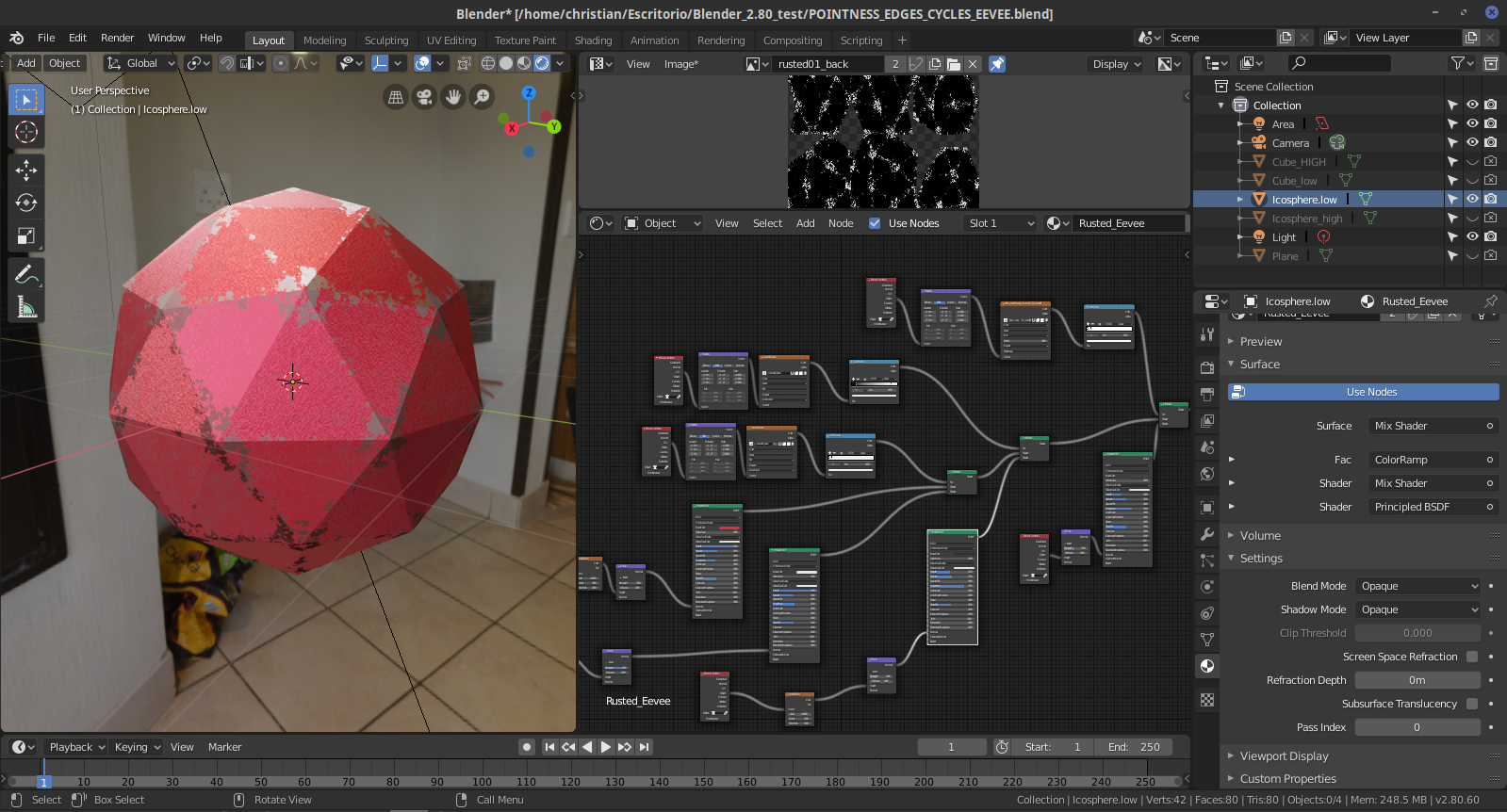Toggle orthographic grid view icon

(x=396, y=97)
